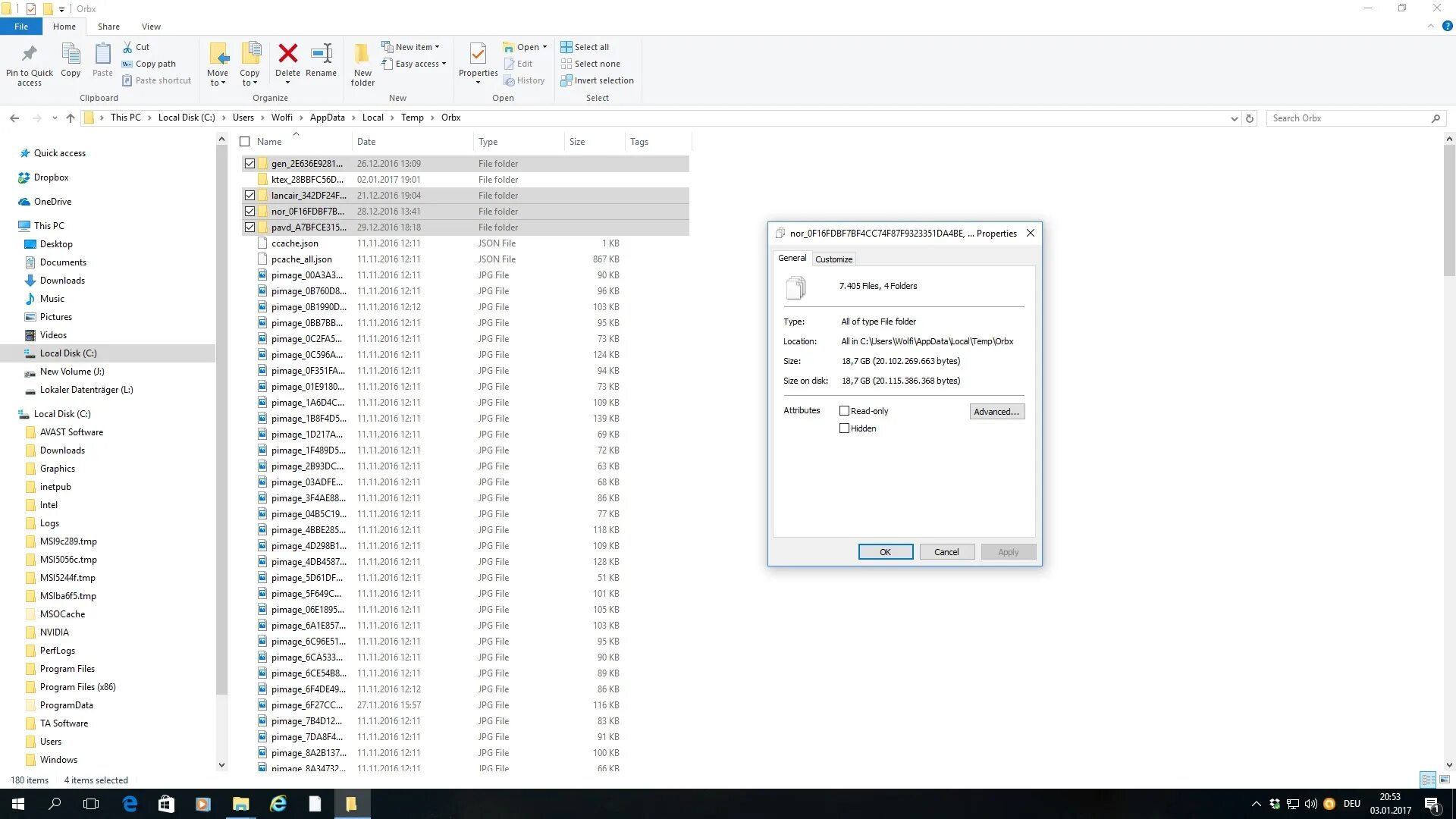Show address bar history dropdown
The image size is (1456, 819).
point(1234,118)
